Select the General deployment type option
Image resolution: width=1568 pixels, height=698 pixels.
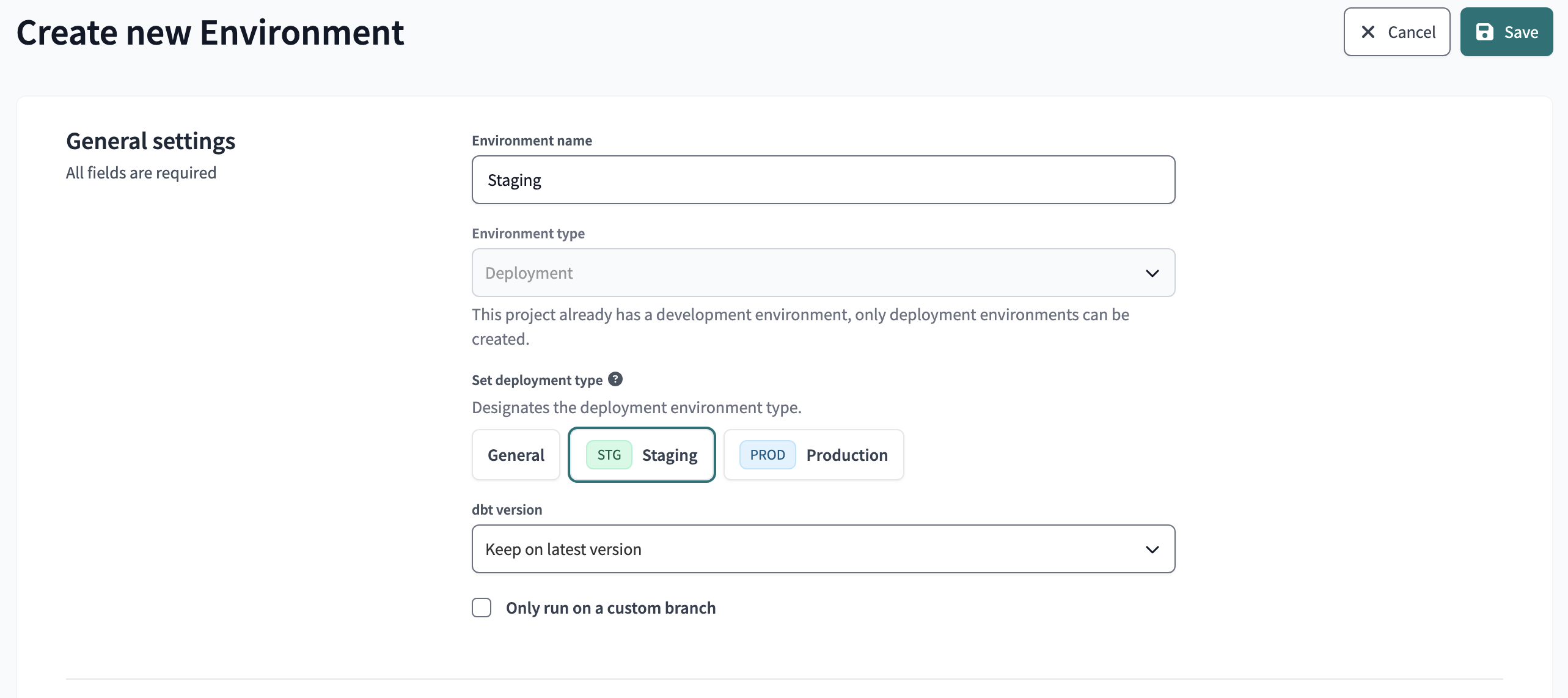(x=515, y=455)
